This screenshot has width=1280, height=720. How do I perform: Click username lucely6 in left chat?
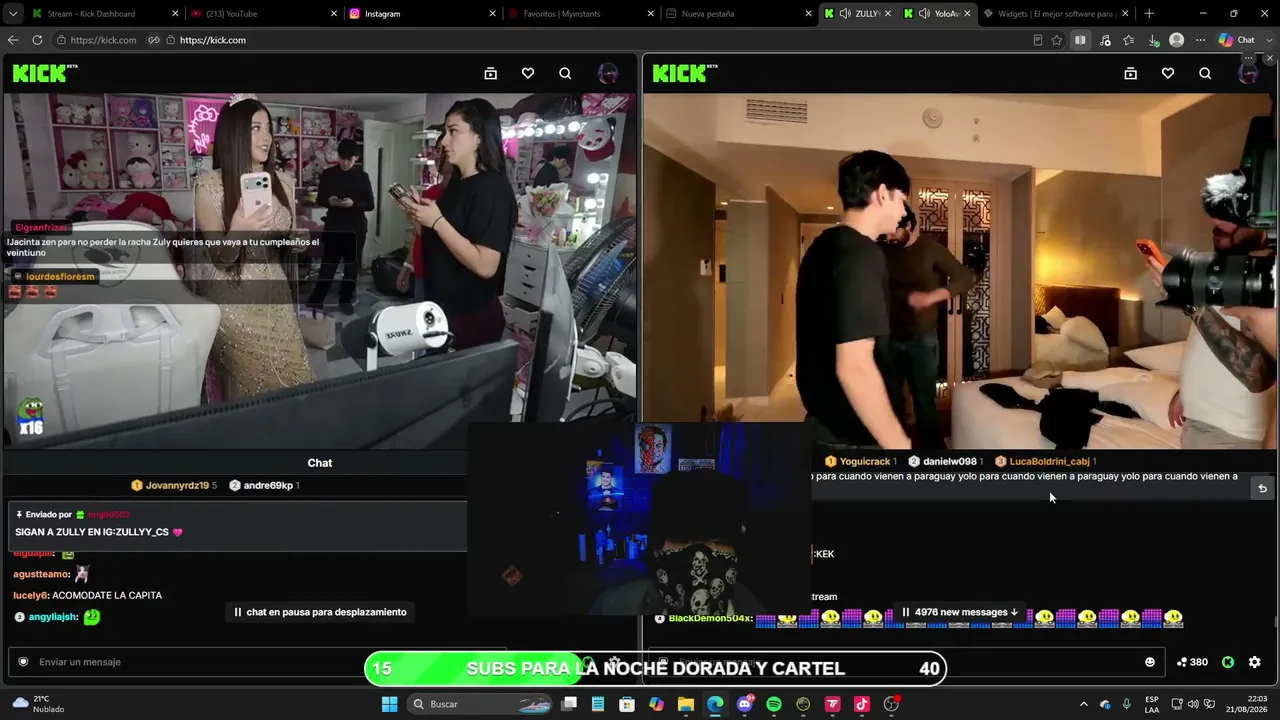click(x=30, y=595)
